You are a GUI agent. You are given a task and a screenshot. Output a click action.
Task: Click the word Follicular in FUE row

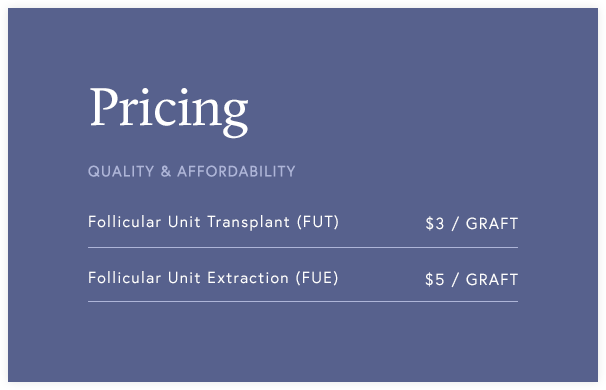[124, 278]
